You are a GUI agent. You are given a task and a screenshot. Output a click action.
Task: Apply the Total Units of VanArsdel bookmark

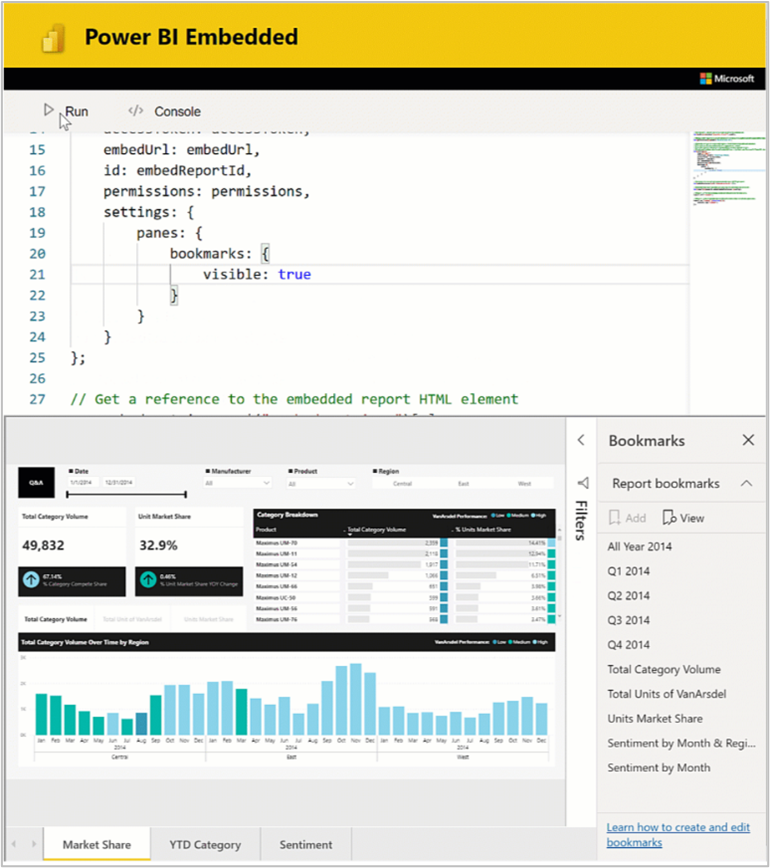pyautogui.click(x=666, y=694)
